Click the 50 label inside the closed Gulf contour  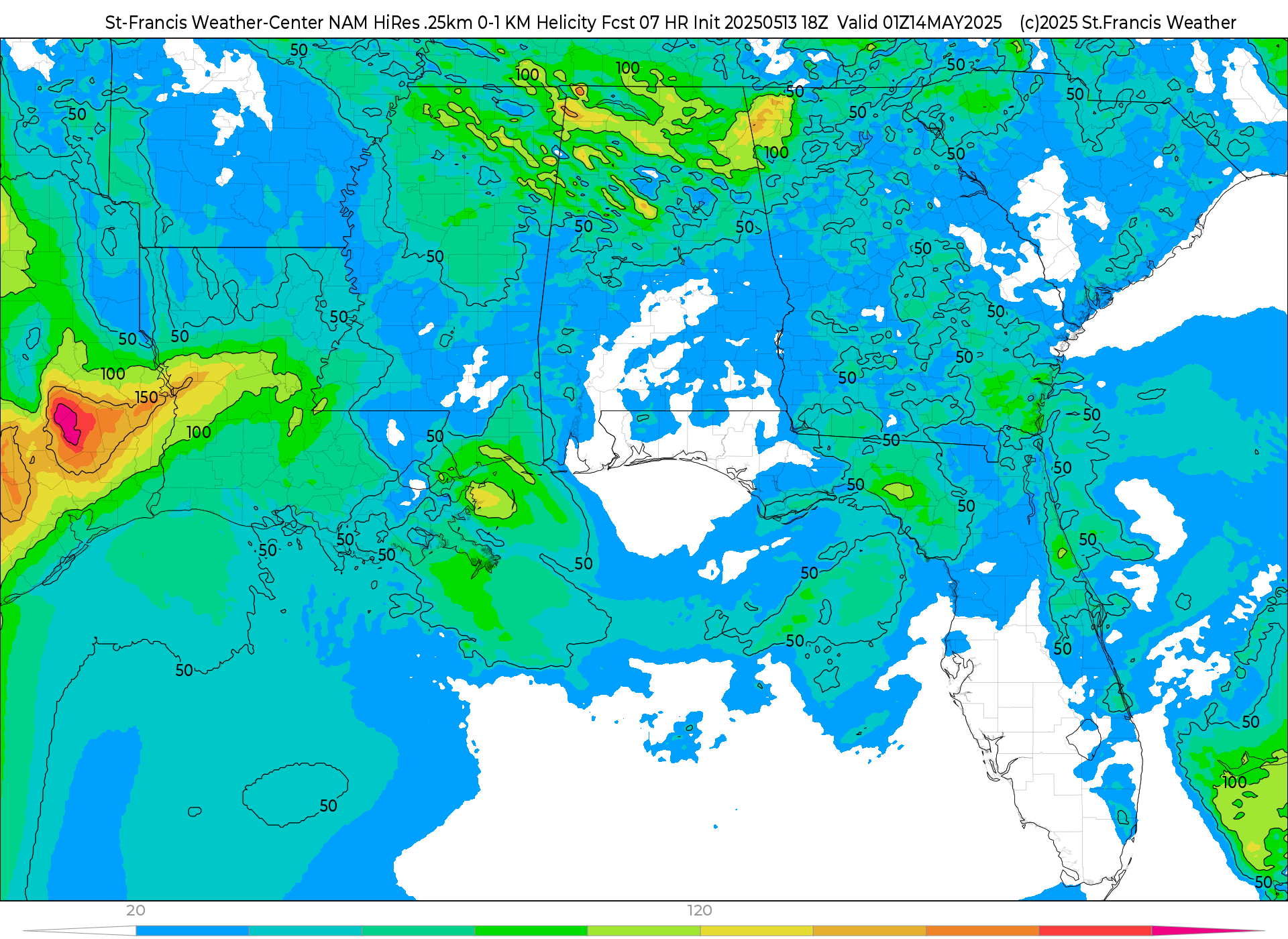pyautogui.click(x=328, y=806)
